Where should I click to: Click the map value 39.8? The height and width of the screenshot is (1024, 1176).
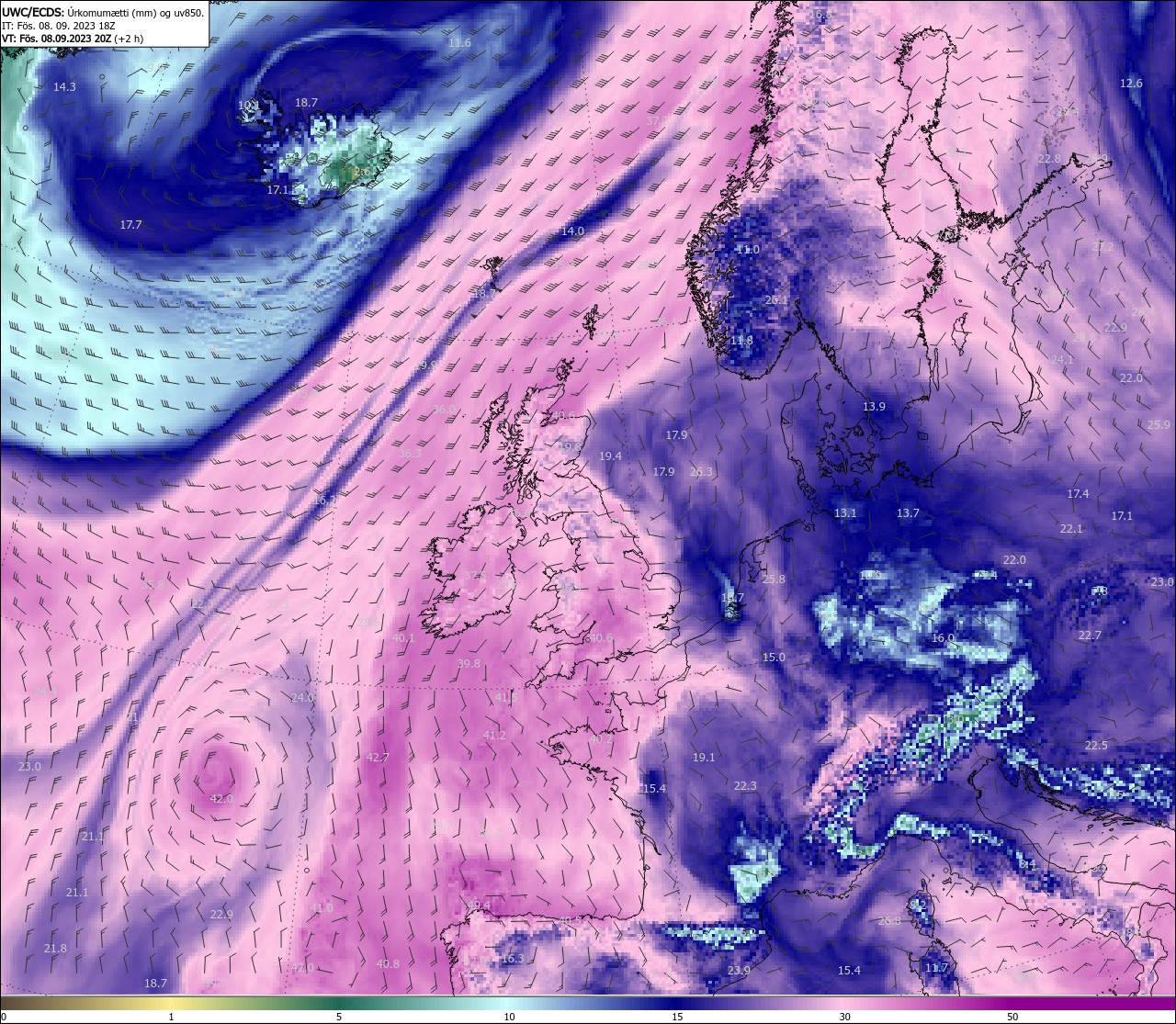469,664
